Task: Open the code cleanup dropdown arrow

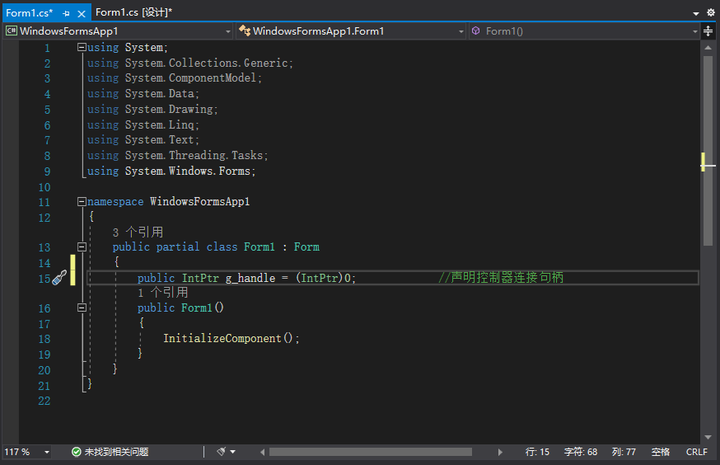Action: (x=233, y=452)
